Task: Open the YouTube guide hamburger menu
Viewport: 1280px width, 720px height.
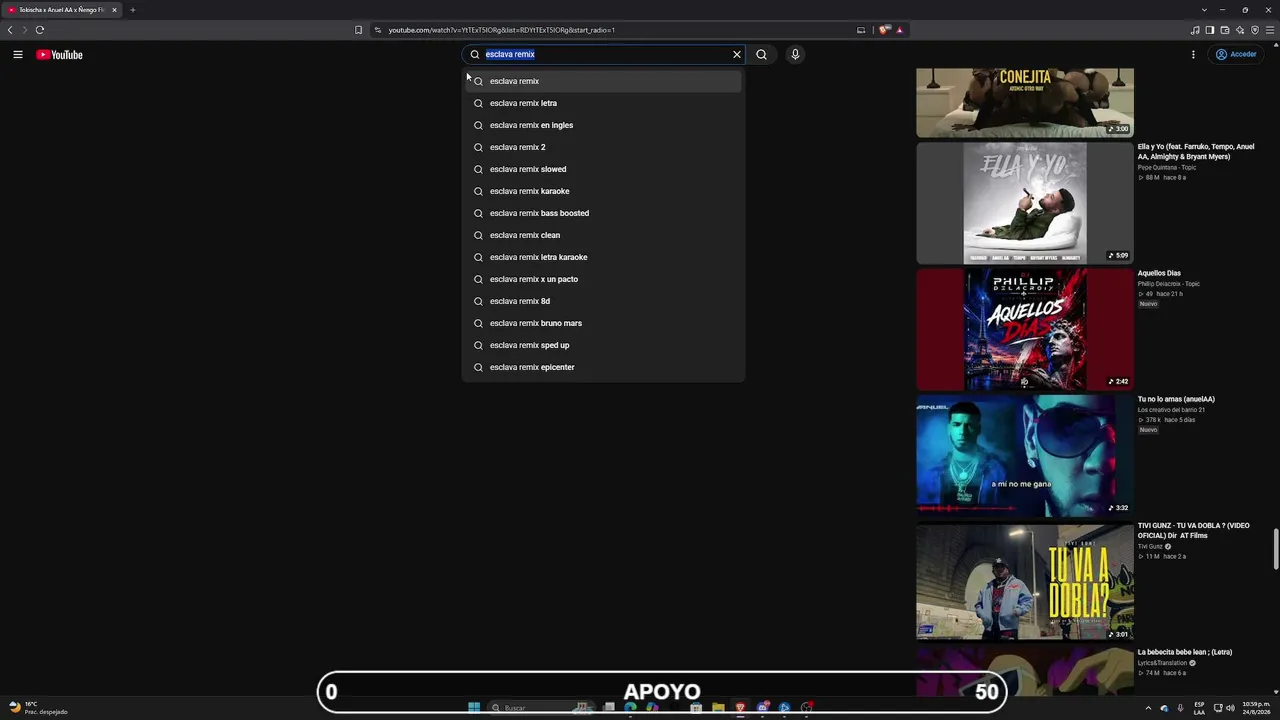Action: tap(18, 55)
